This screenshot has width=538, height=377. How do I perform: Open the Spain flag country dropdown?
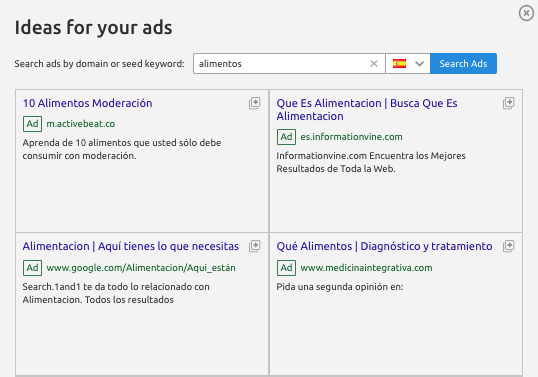point(408,63)
